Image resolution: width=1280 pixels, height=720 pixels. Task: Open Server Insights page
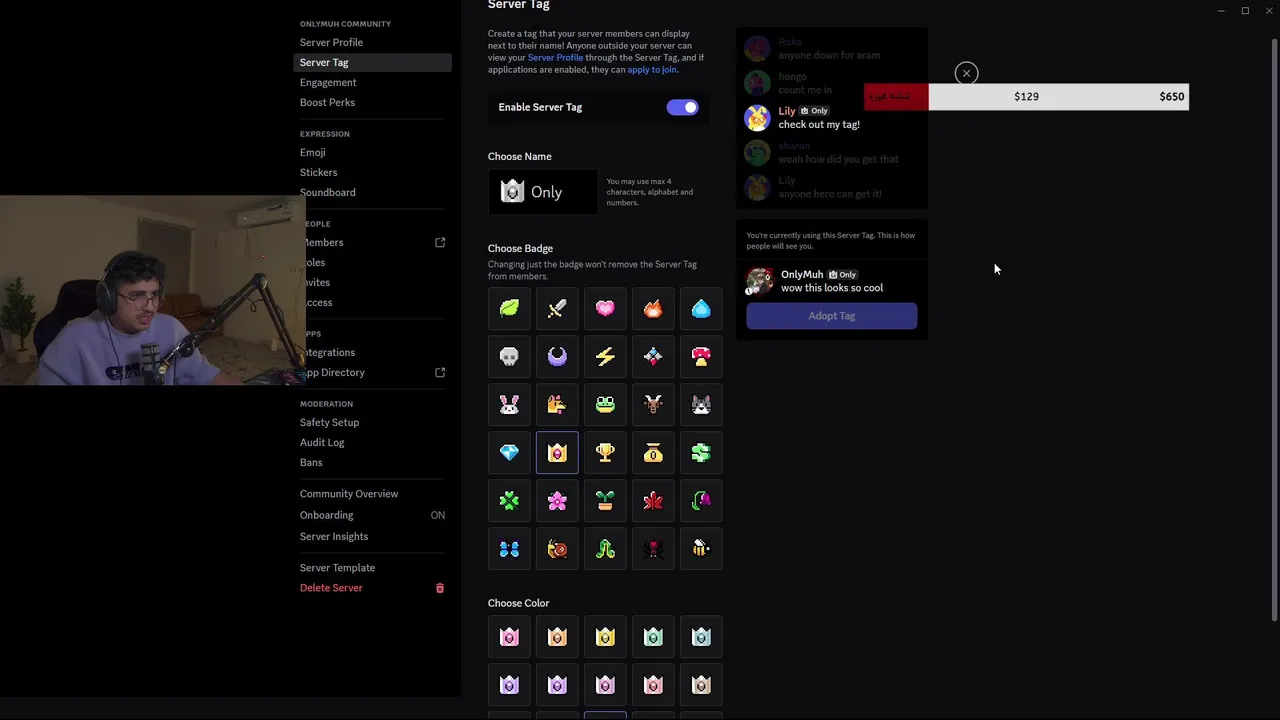tap(373, 536)
